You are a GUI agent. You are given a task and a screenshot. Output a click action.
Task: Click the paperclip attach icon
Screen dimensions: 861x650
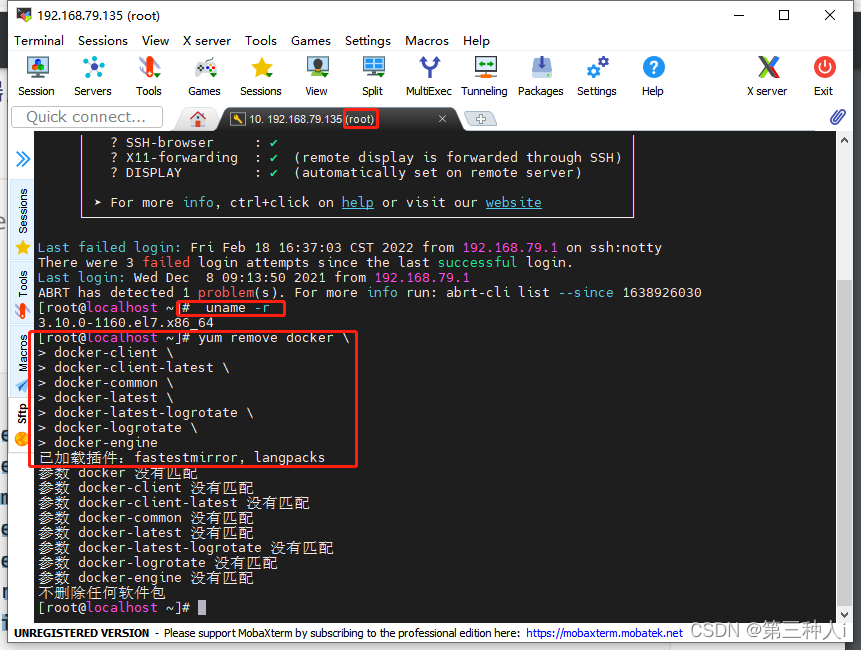pyautogui.click(x=837, y=116)
